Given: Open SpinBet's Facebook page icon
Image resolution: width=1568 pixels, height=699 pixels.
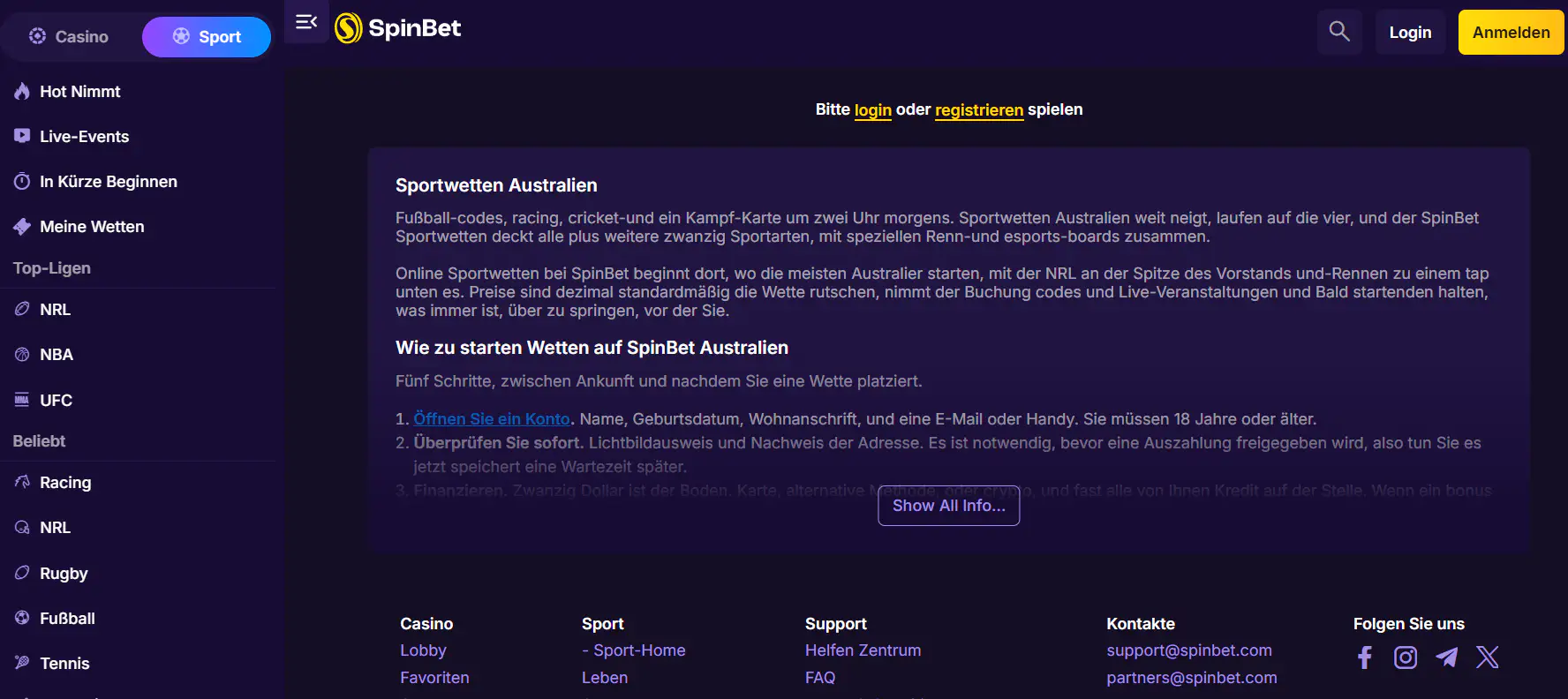Looking at the screenshot, I should coord(1364,658).
